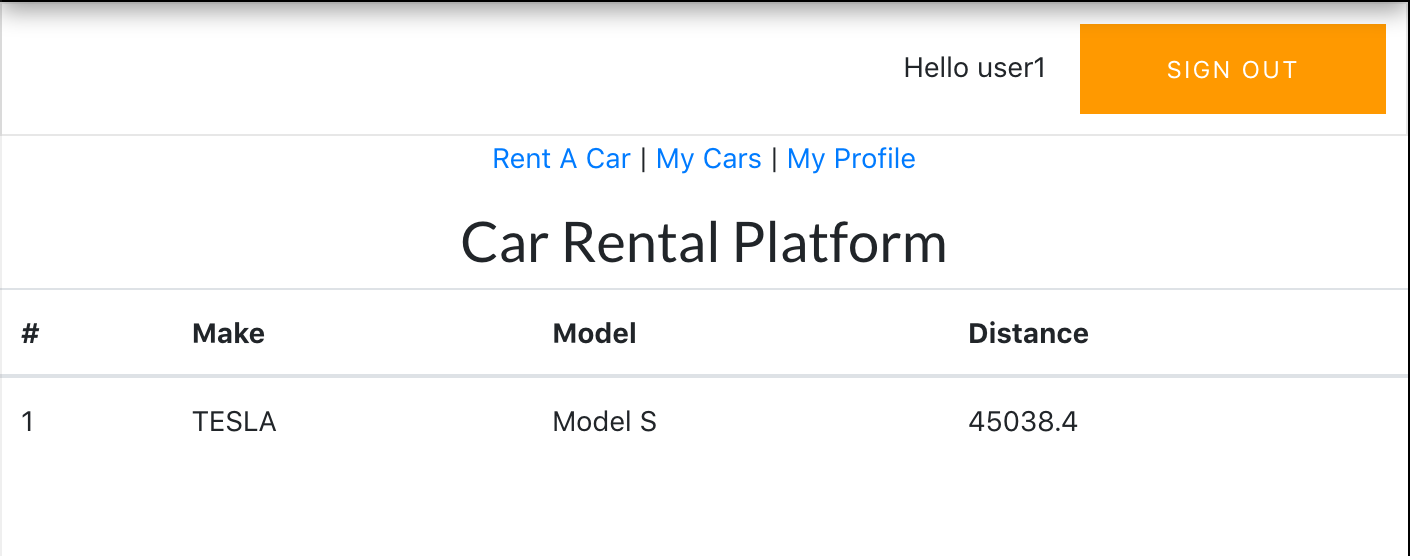The width and height of the screenshot is (1410, 556).
Task: Click the 45038.4 distance value
Action: point(1022,422)
